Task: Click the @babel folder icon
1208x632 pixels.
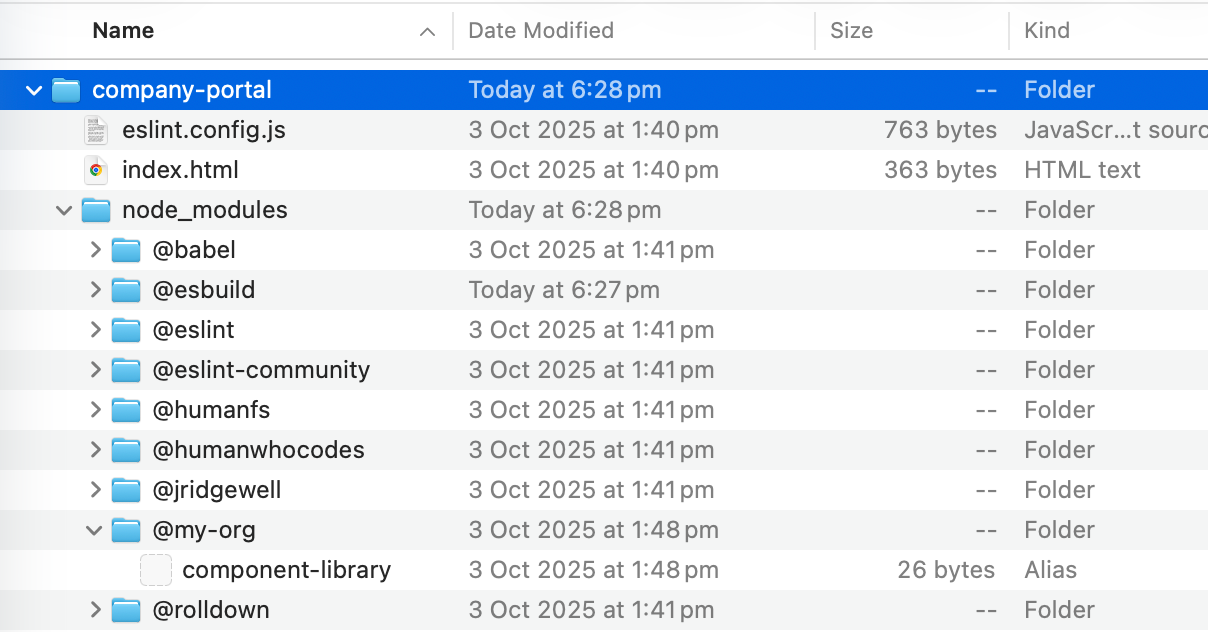Action: coord(126,250)
